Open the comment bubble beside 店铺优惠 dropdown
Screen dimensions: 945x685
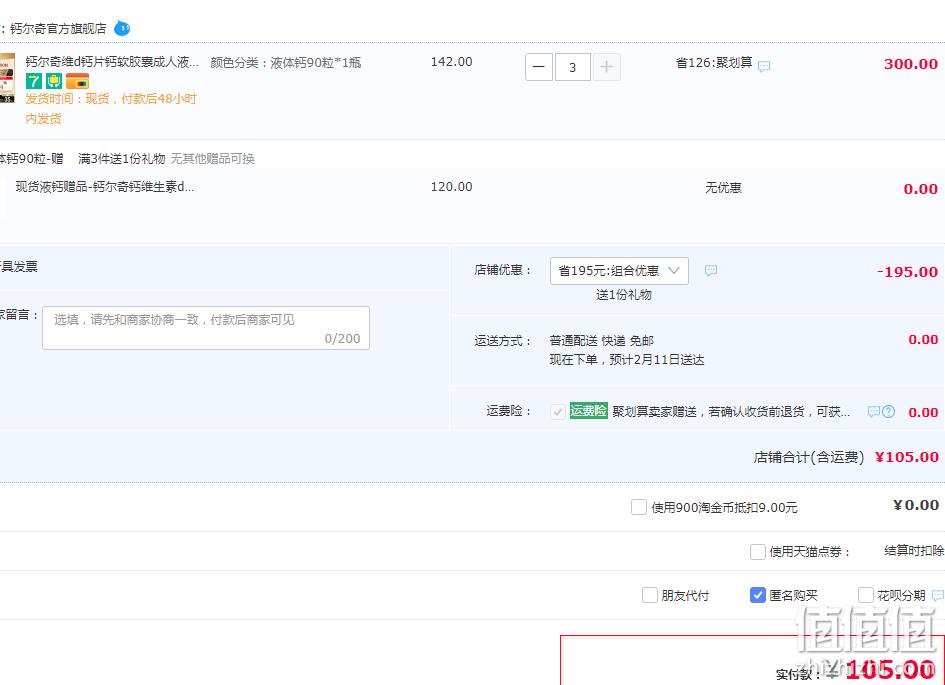point(711,271)
